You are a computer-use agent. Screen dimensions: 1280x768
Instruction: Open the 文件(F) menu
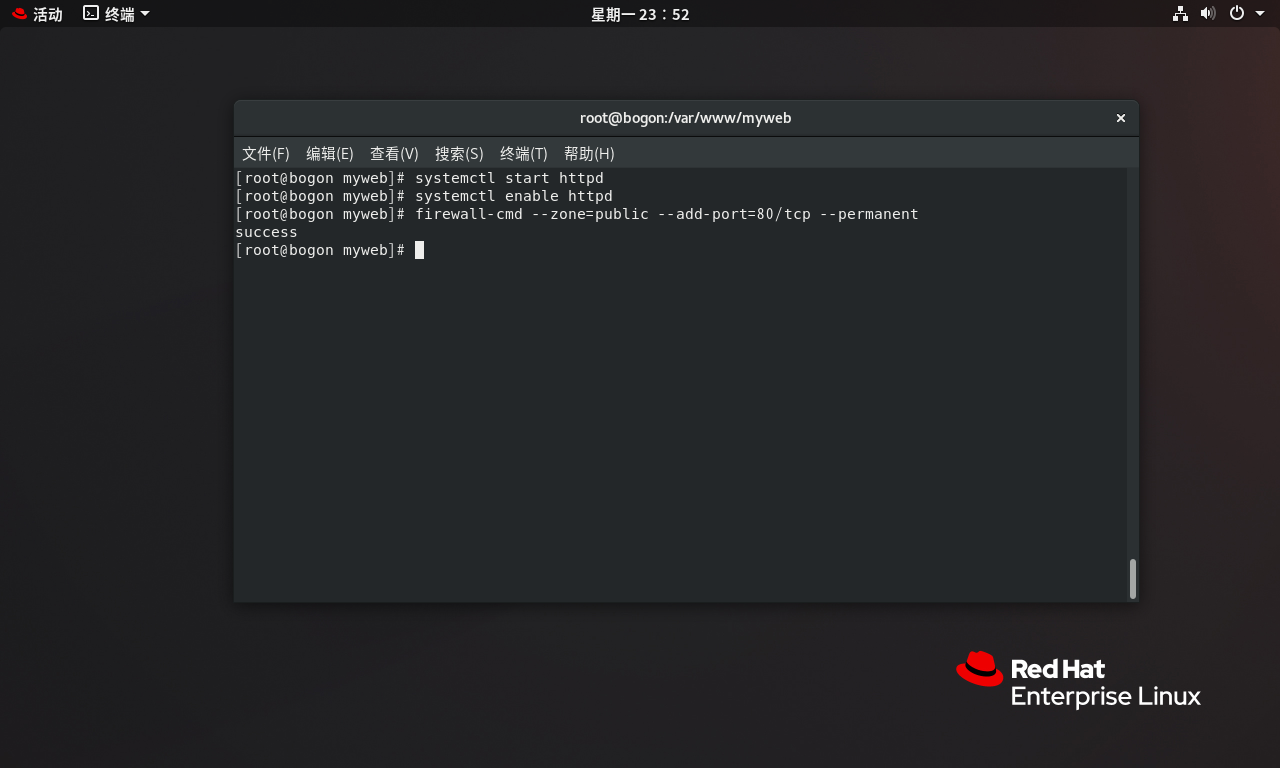point(265,153)
